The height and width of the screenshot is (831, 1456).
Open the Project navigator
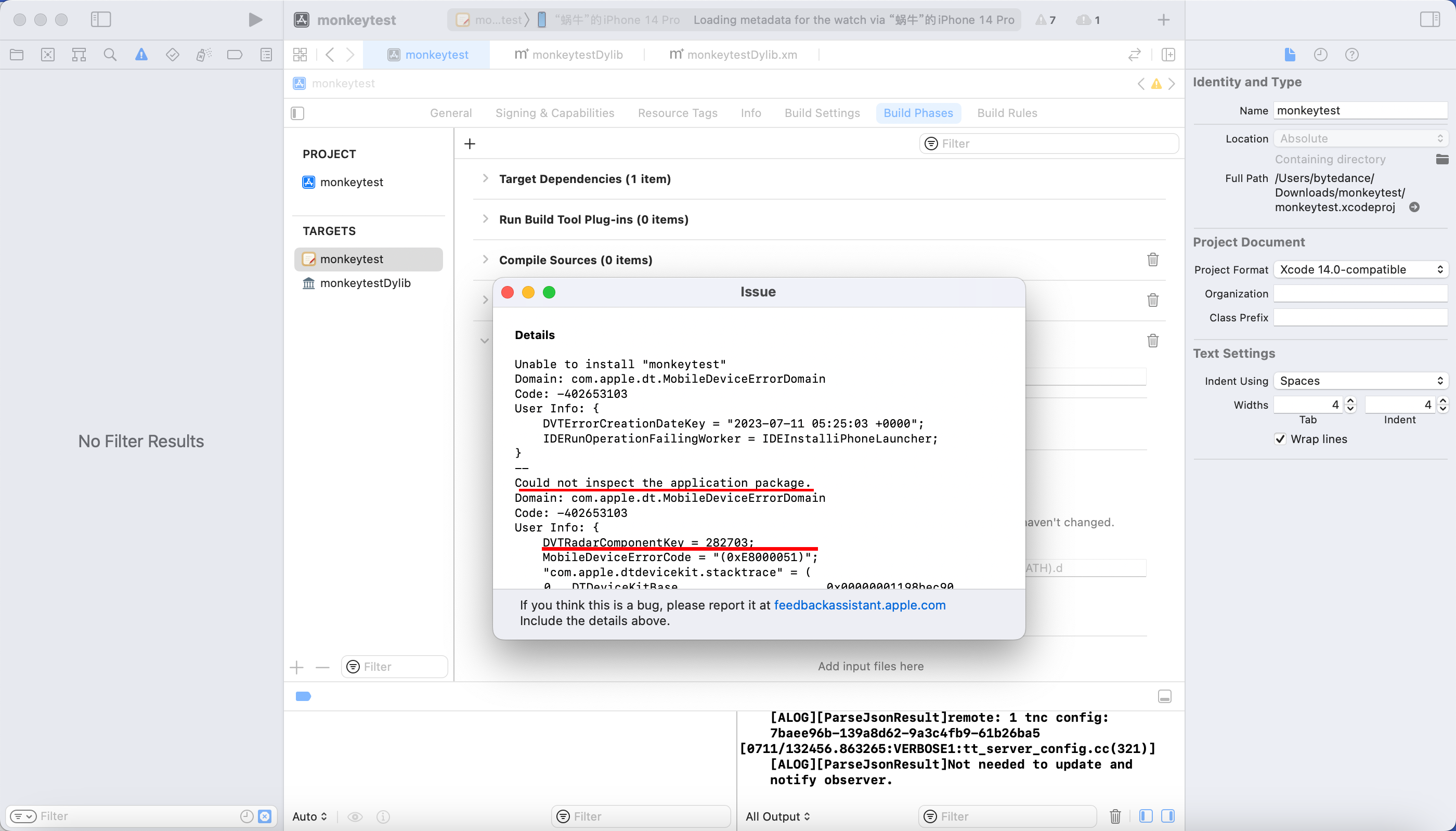click(x=17, y=54)
